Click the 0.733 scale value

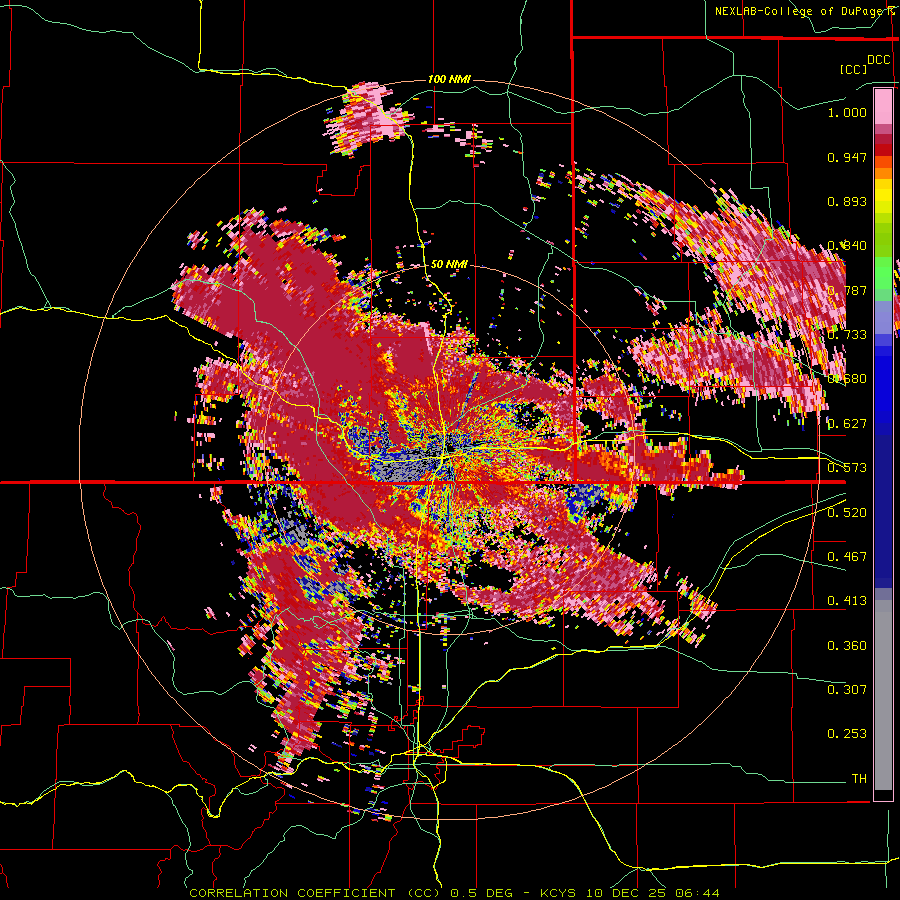[x=847, y=335]
